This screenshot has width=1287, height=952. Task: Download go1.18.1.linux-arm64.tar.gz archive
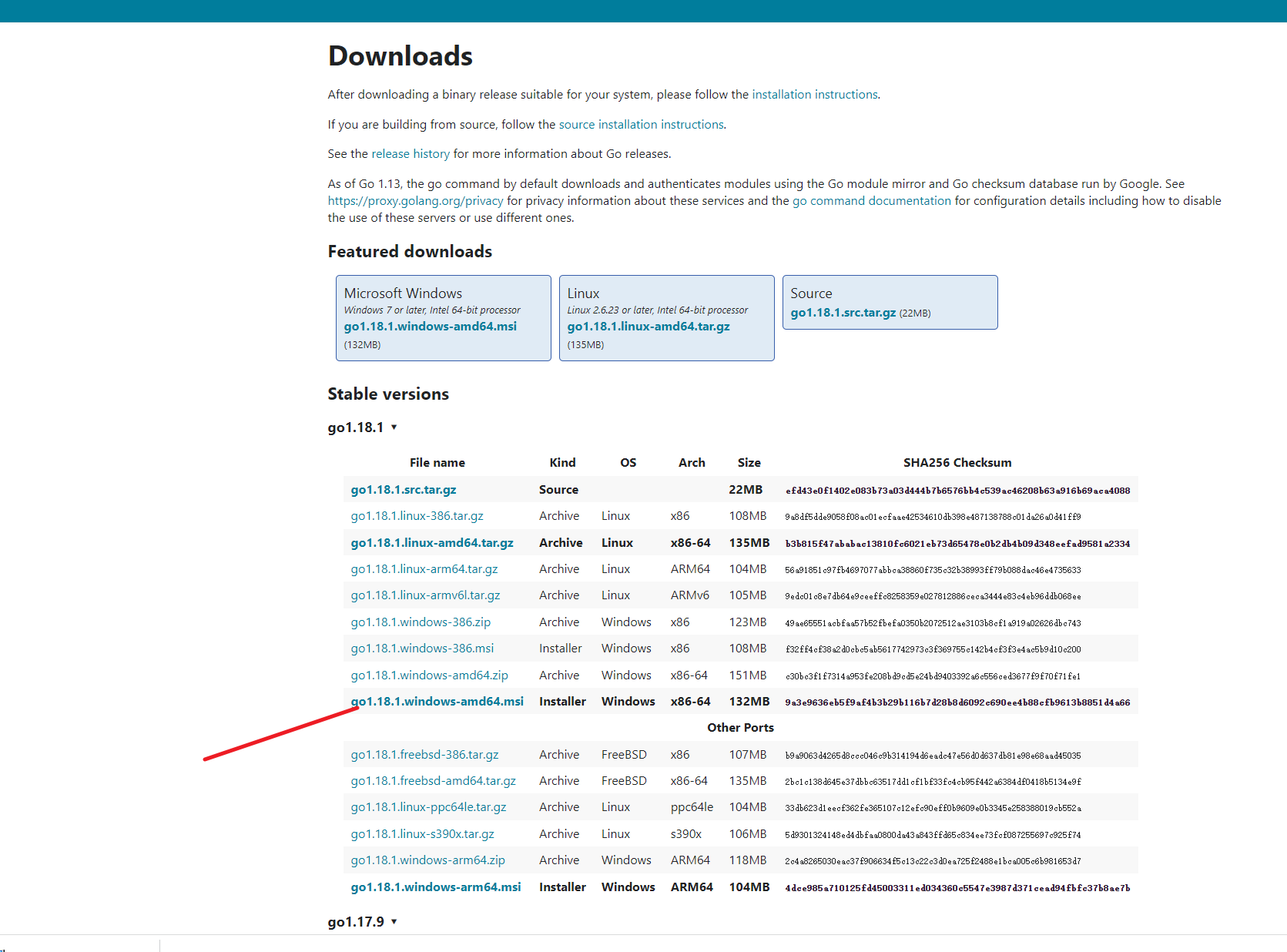tap(424, 568)
